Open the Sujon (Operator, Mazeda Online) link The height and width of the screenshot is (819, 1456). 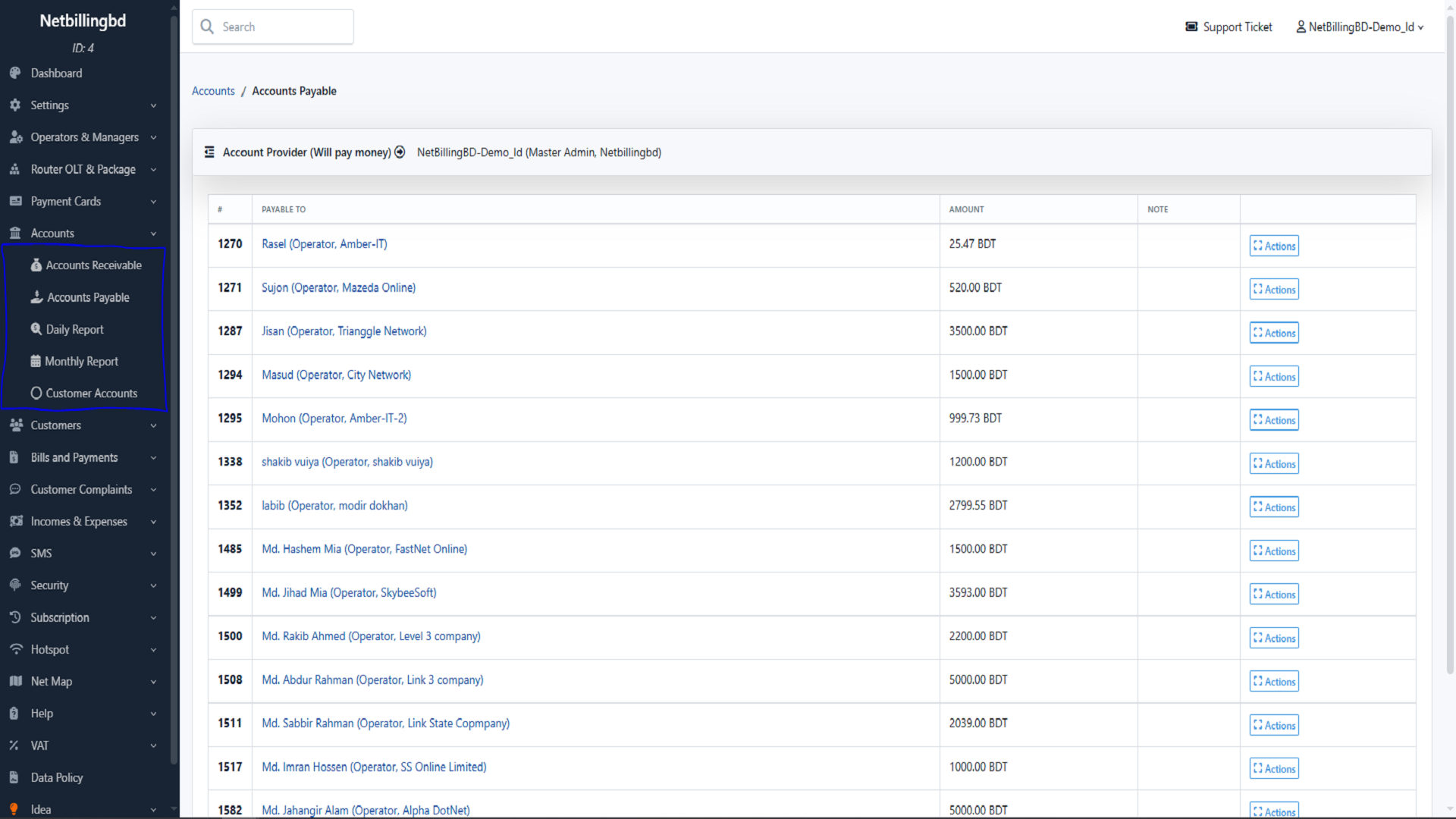click(x=338, y=288)
